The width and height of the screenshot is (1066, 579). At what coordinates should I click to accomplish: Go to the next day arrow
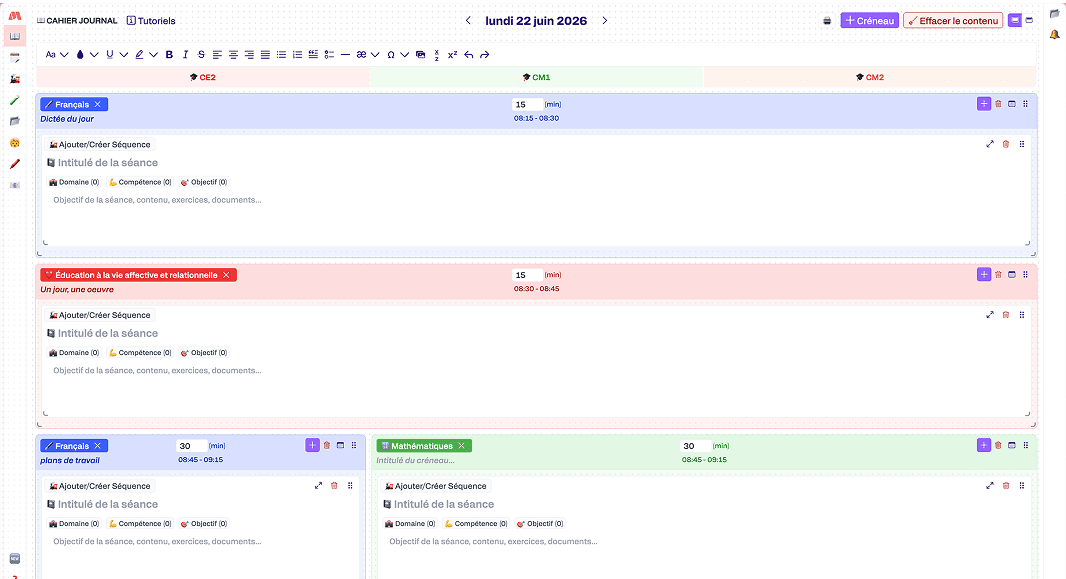(604, 20)
